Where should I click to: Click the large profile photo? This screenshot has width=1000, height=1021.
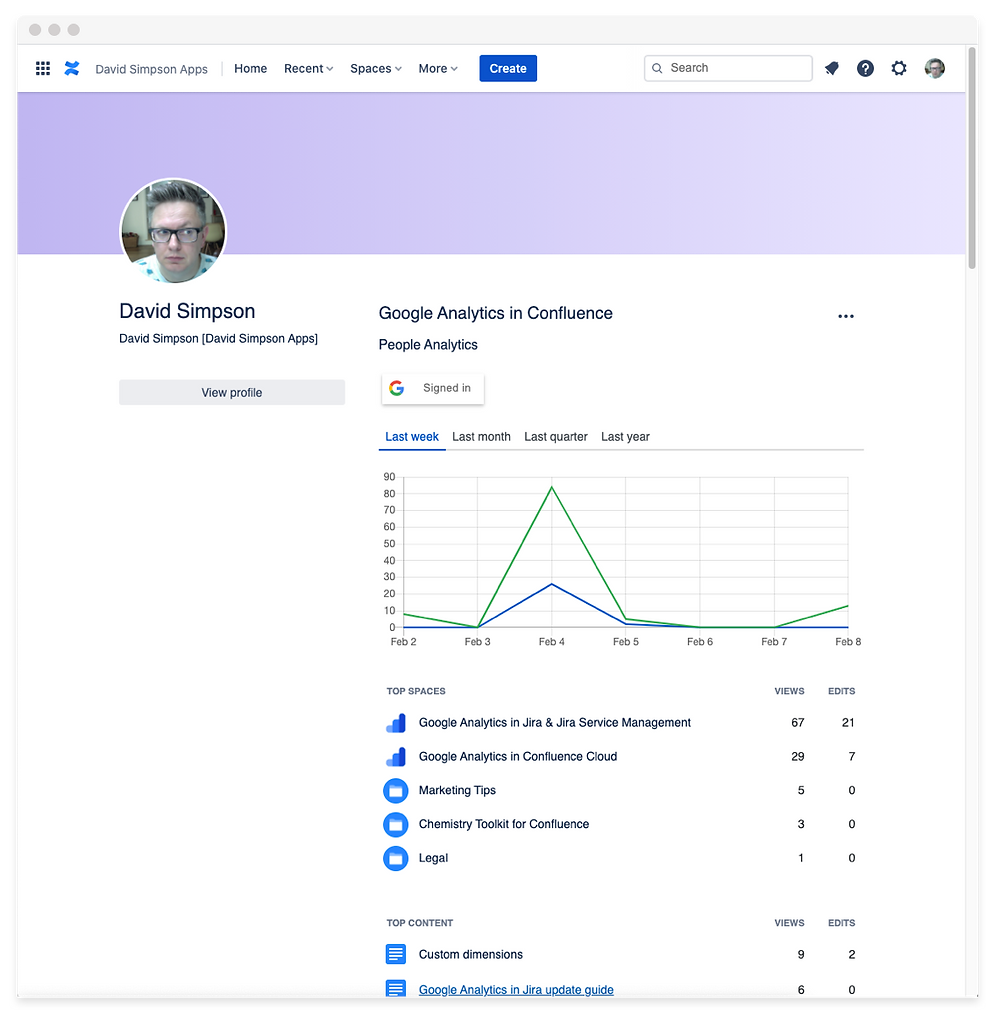(x=173, y=231)
